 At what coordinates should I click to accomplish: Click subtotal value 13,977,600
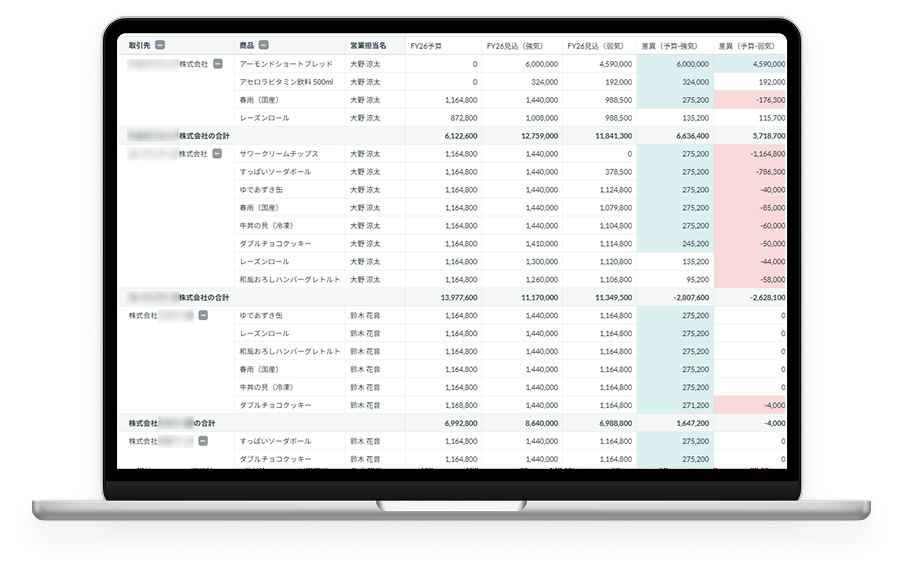pyautogui.click(x=443, y=298)
